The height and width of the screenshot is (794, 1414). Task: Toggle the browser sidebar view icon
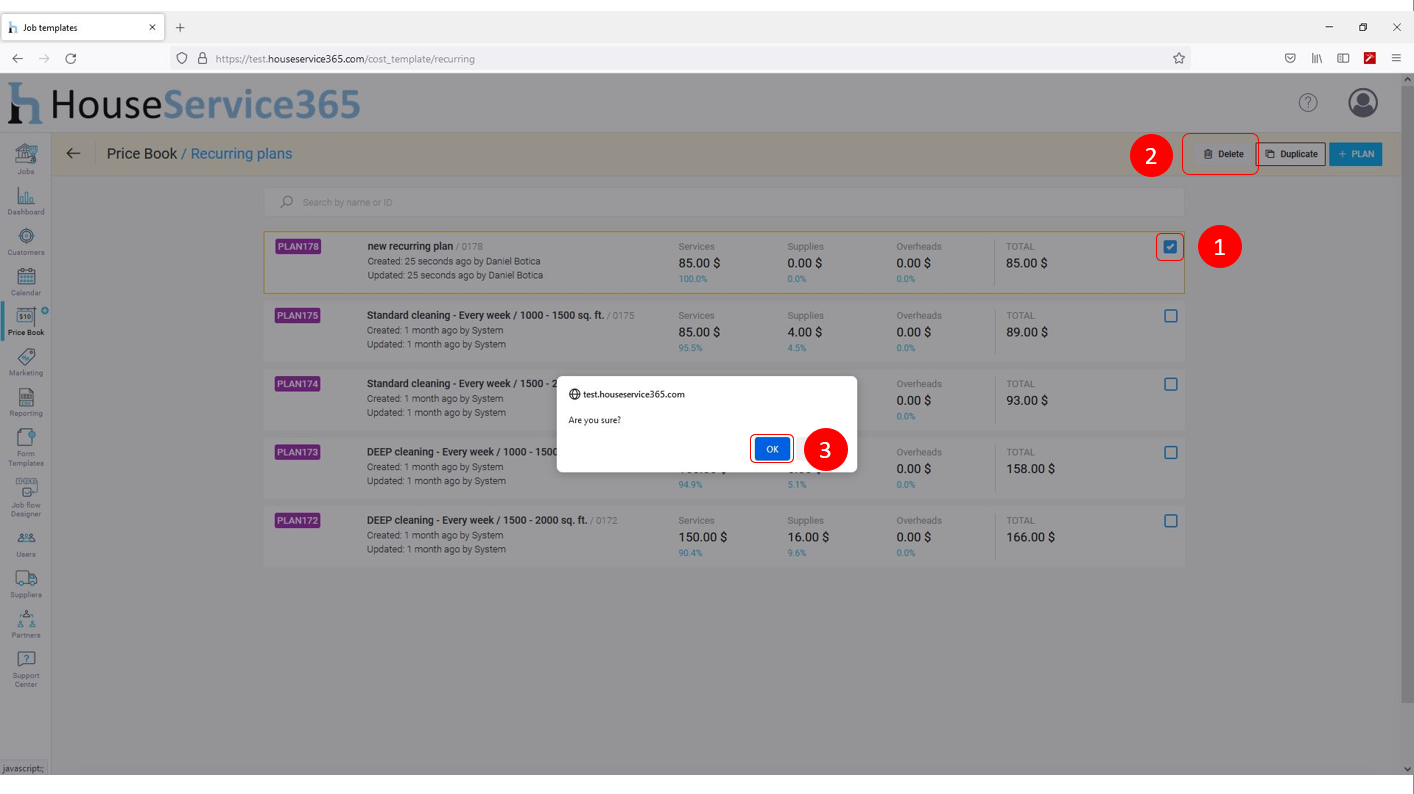(x=1343, y=58)
